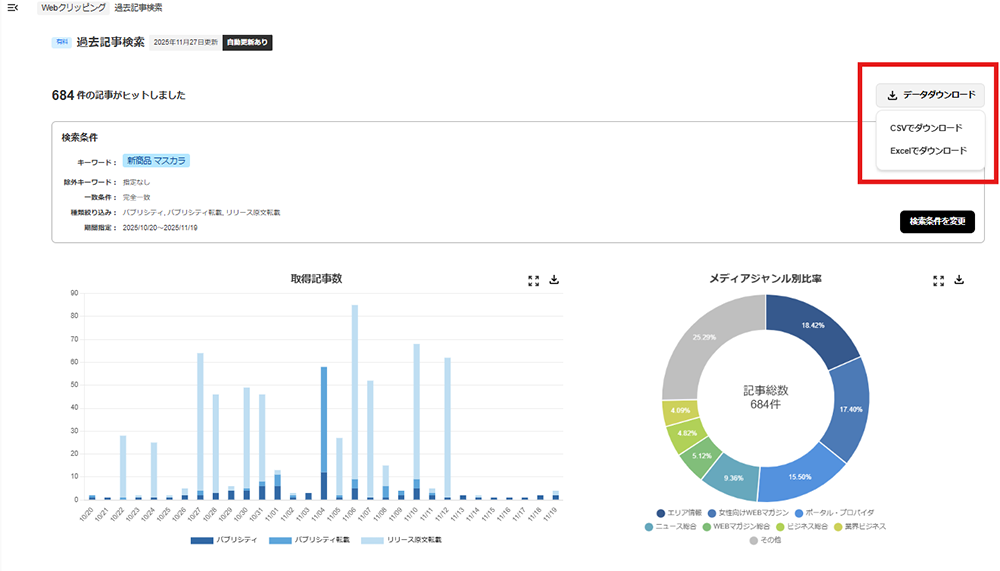
Task: Click the 18.42% donut segment
Action: (813, 326)
